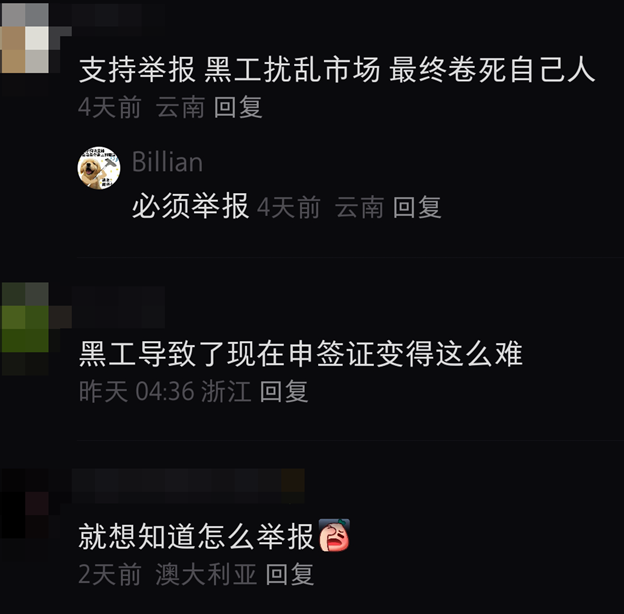Reply to Billian's 必须举报 comment

click(417, 207)
